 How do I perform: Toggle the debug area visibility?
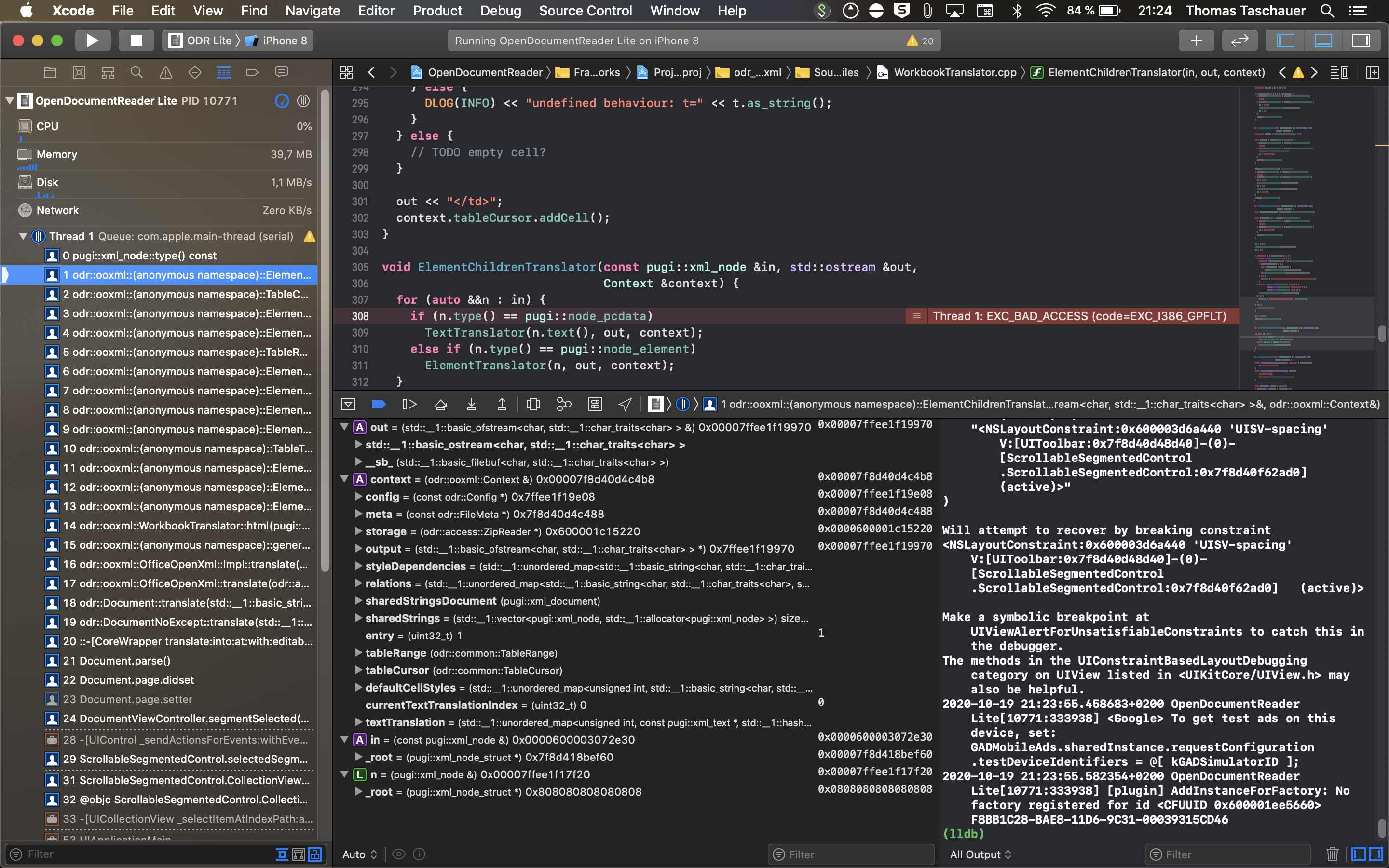tap(1323, 40)
